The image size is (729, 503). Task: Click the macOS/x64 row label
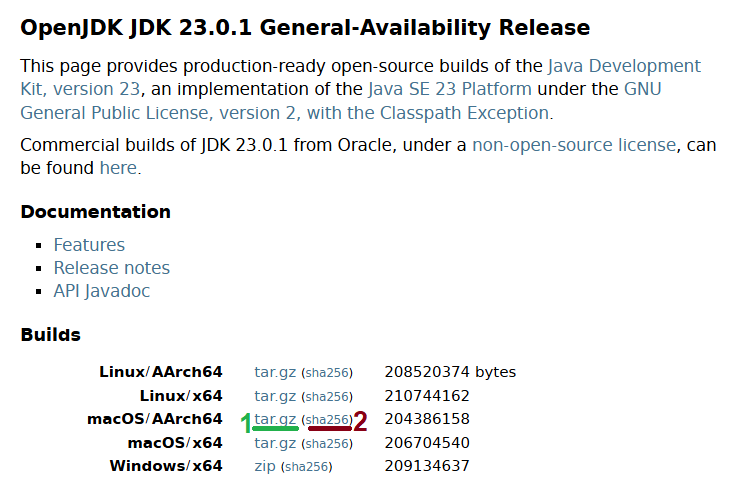(175, 443)
